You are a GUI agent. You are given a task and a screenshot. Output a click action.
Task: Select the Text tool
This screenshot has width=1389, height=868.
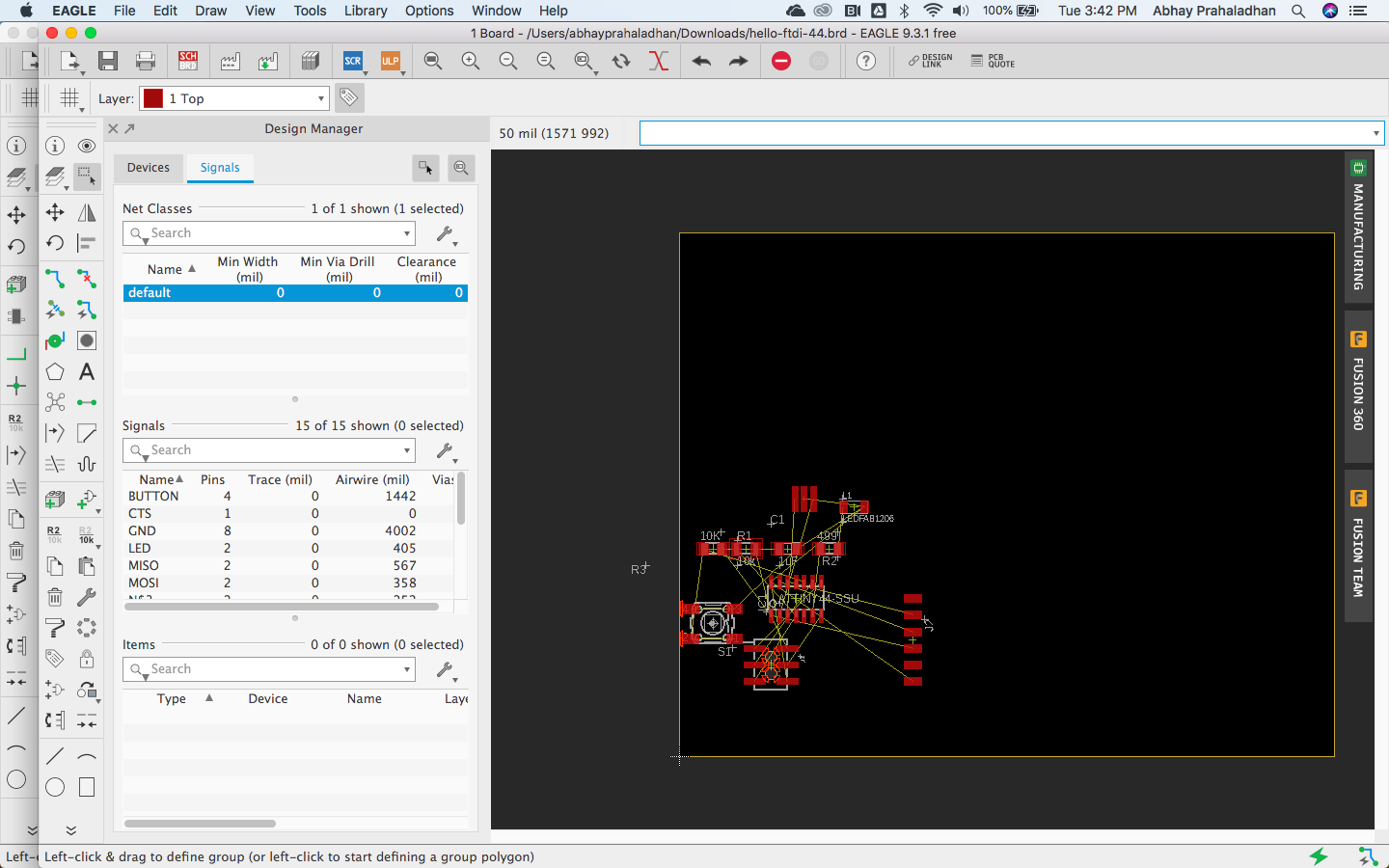87,372
